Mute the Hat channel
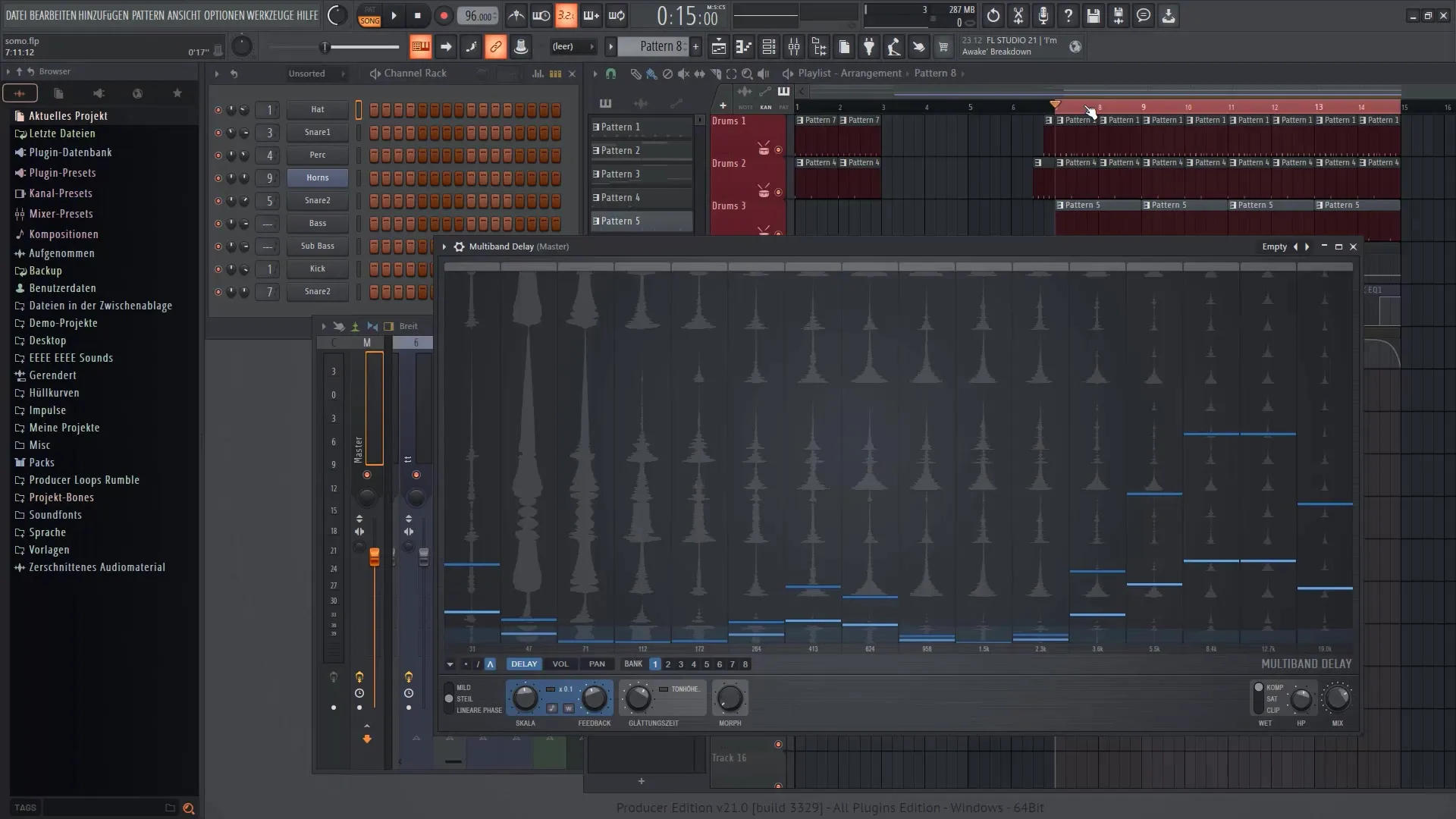1456x819 pixels. (x=218, y=110)
